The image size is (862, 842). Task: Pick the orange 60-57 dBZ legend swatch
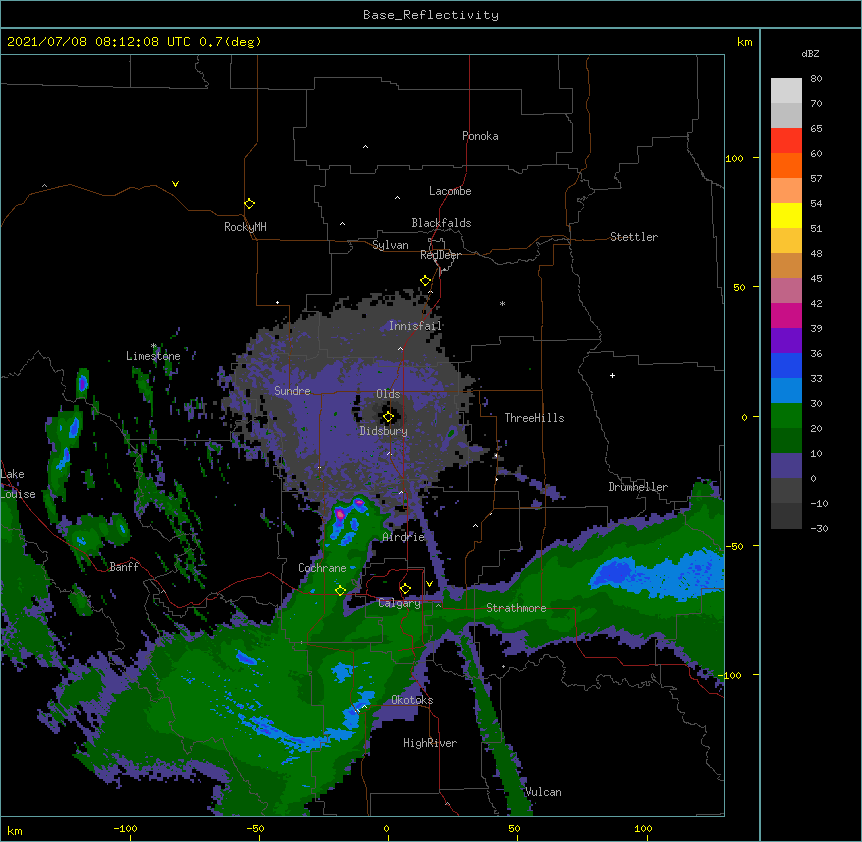786,165
